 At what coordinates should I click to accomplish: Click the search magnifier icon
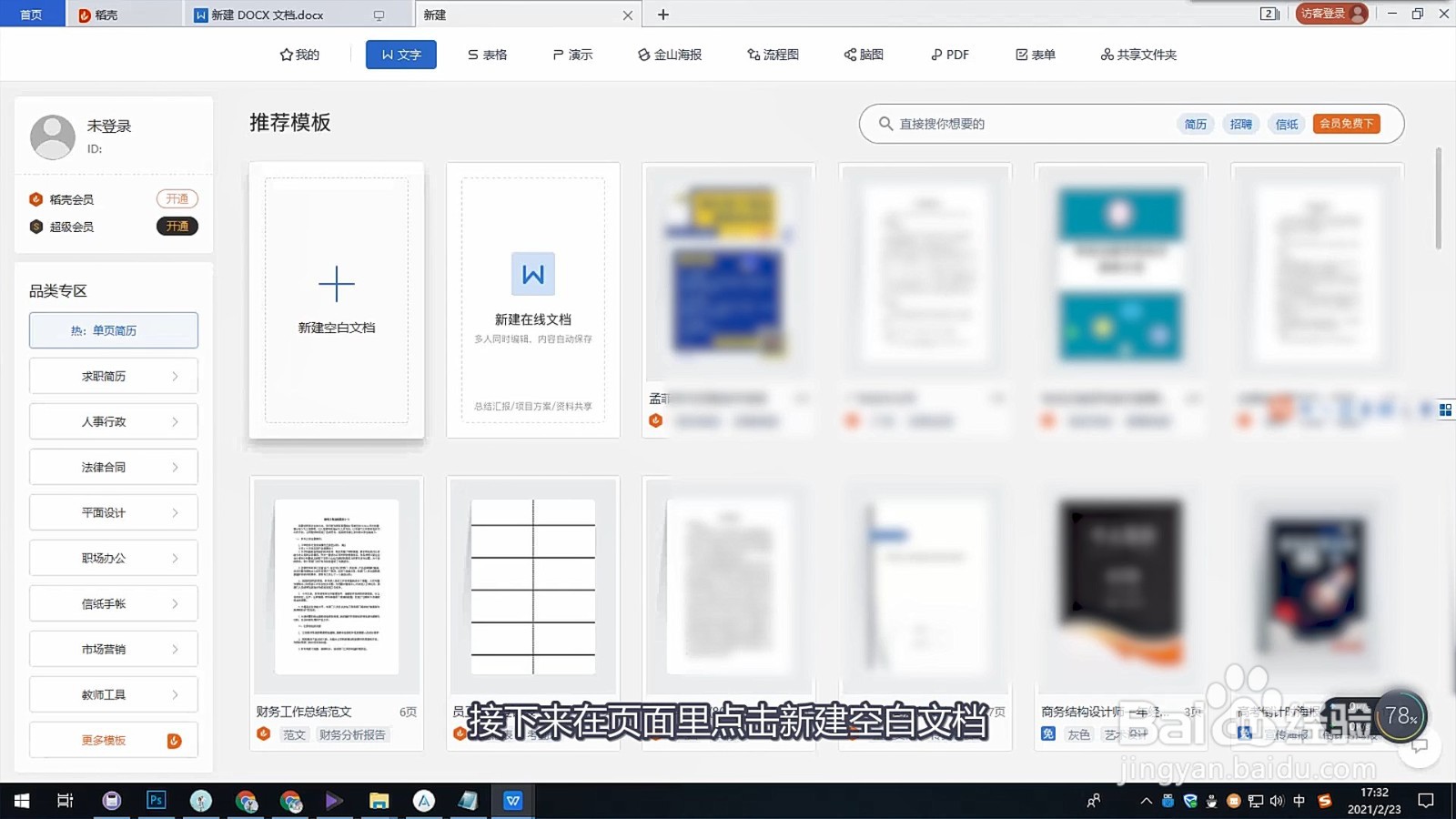pyautogui.click(x=885, y=124)
